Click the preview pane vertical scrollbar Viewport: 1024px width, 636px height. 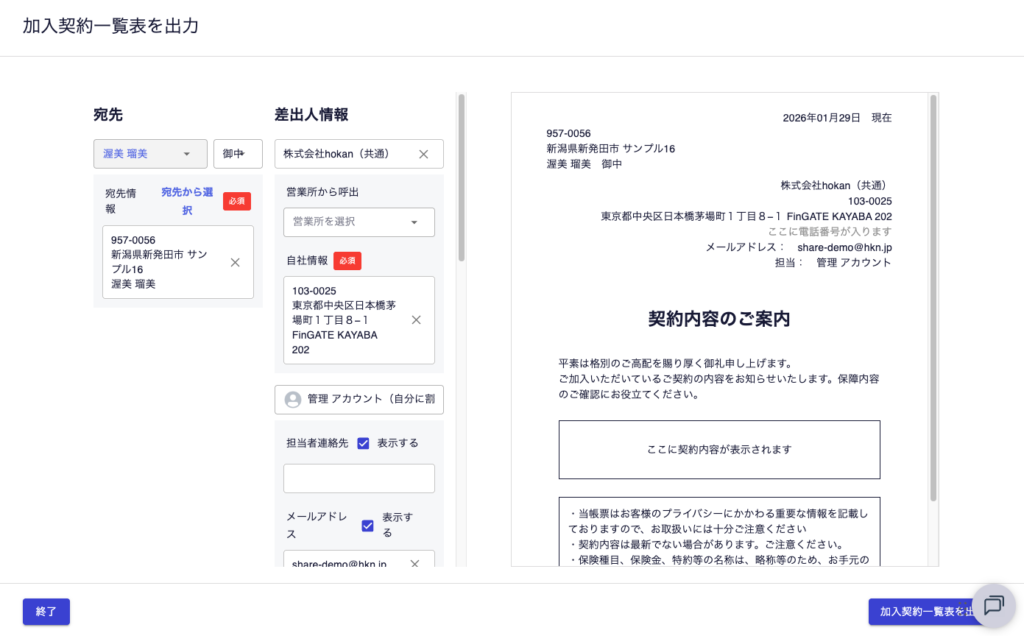(x=932, y=300)
